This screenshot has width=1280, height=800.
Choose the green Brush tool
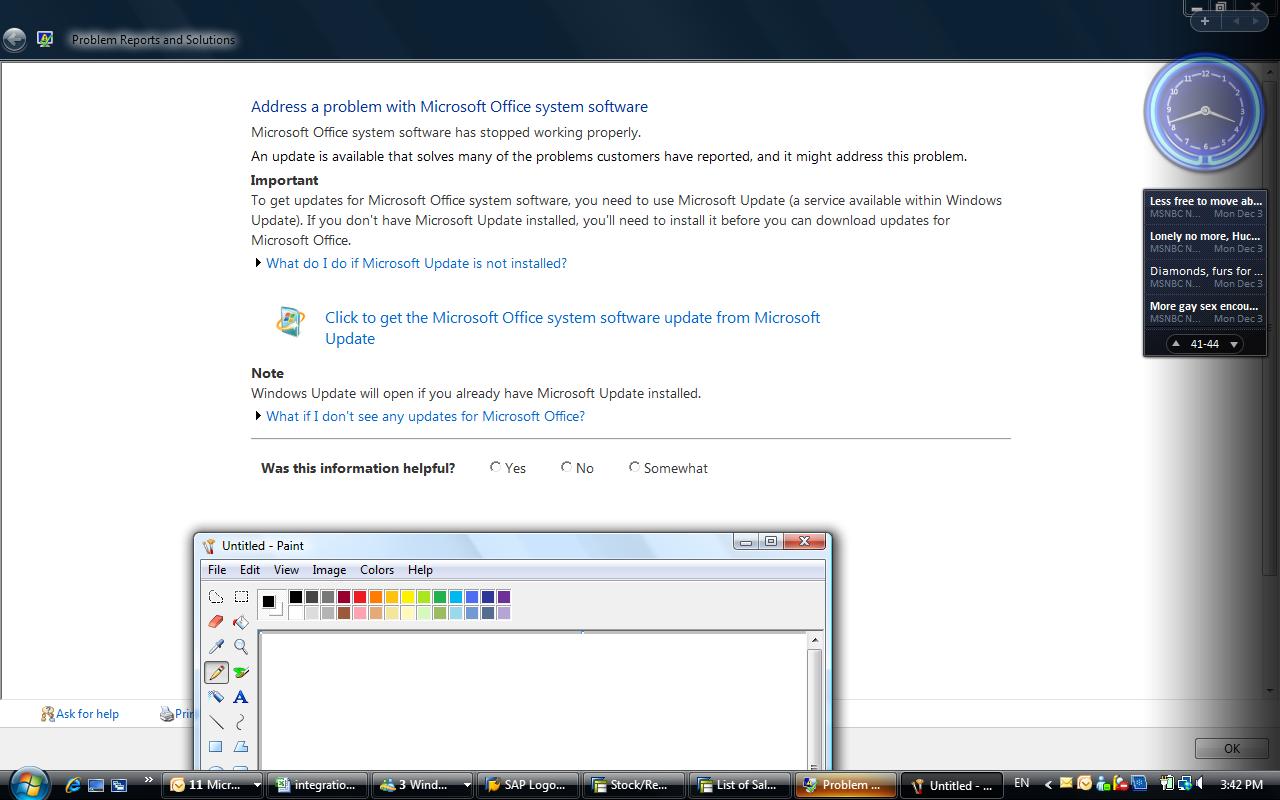tap(241, 672)
